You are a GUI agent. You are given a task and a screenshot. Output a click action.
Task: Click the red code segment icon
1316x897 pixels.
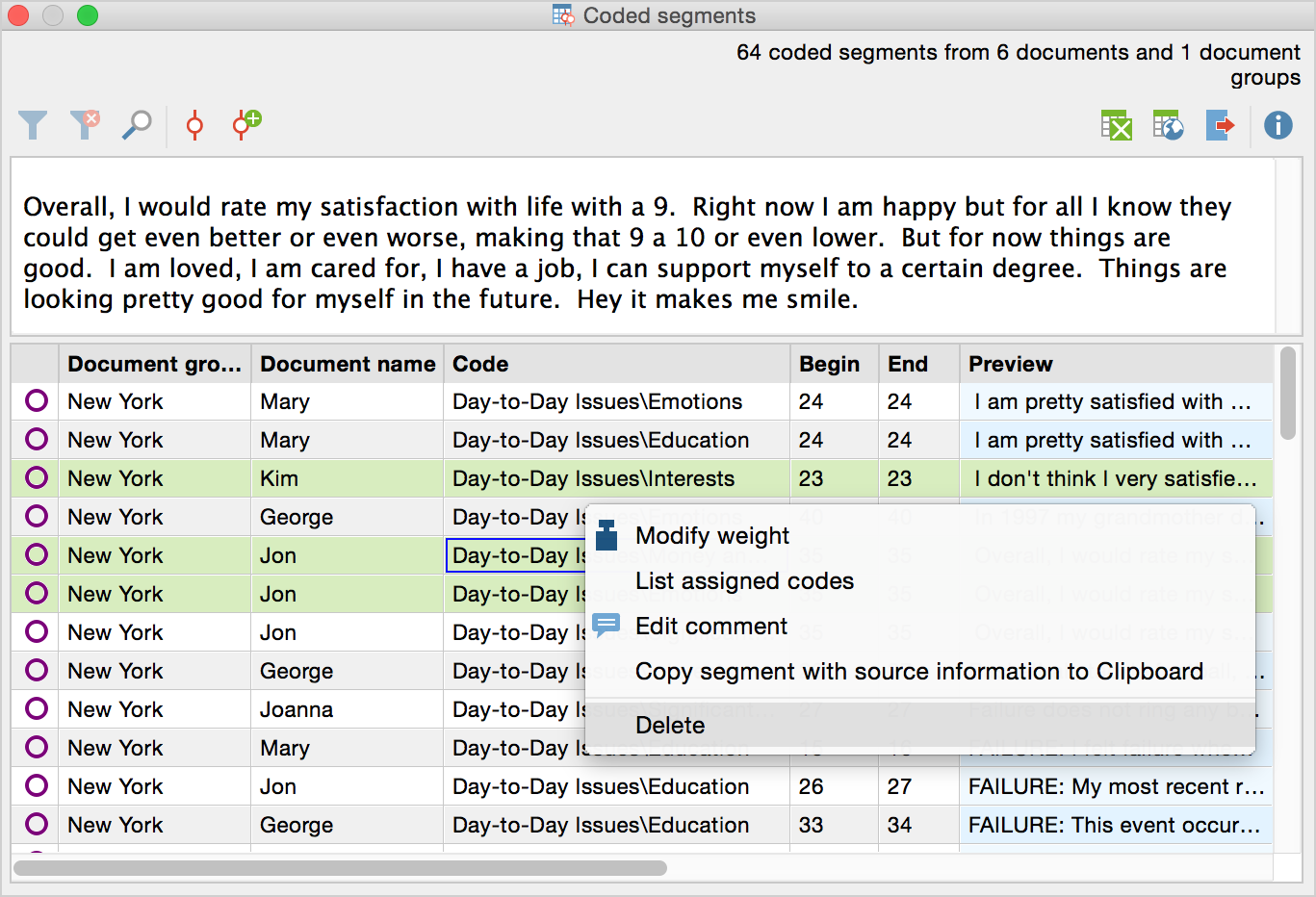(x=194, y=125)
